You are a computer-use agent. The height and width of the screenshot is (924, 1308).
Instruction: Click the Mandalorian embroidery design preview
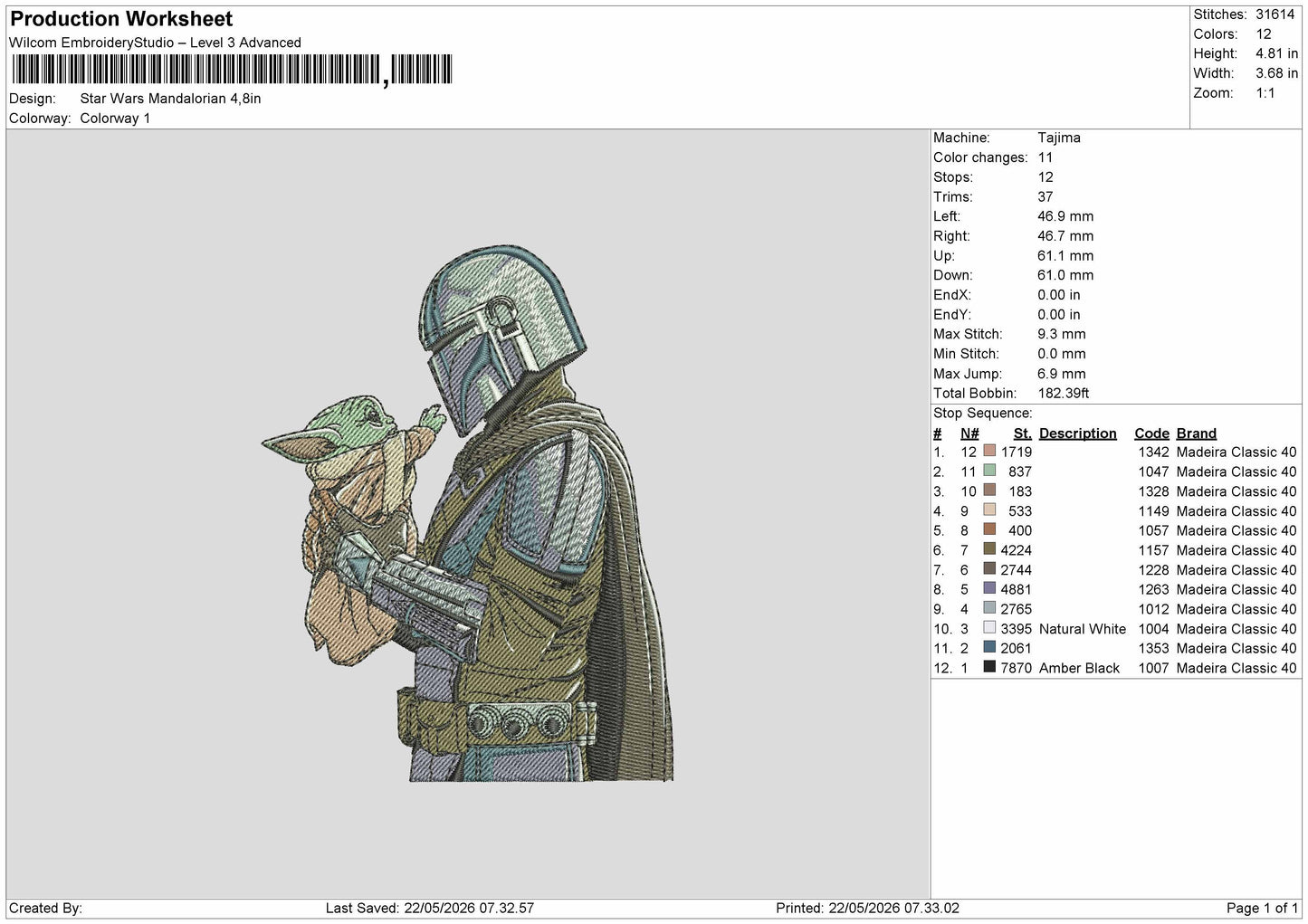pos(468,513)
